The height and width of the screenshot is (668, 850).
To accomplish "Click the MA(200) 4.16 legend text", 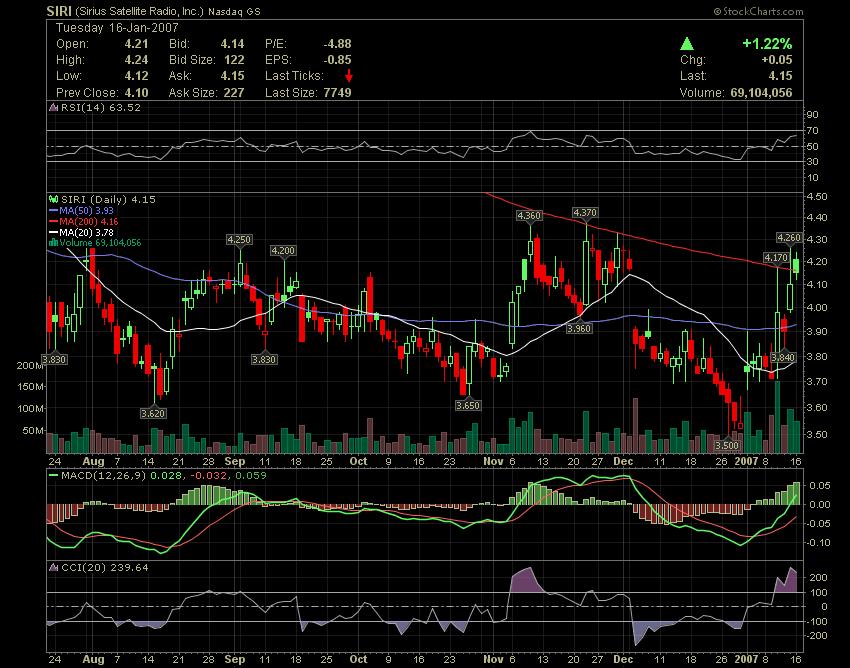I will click(88, 221).
